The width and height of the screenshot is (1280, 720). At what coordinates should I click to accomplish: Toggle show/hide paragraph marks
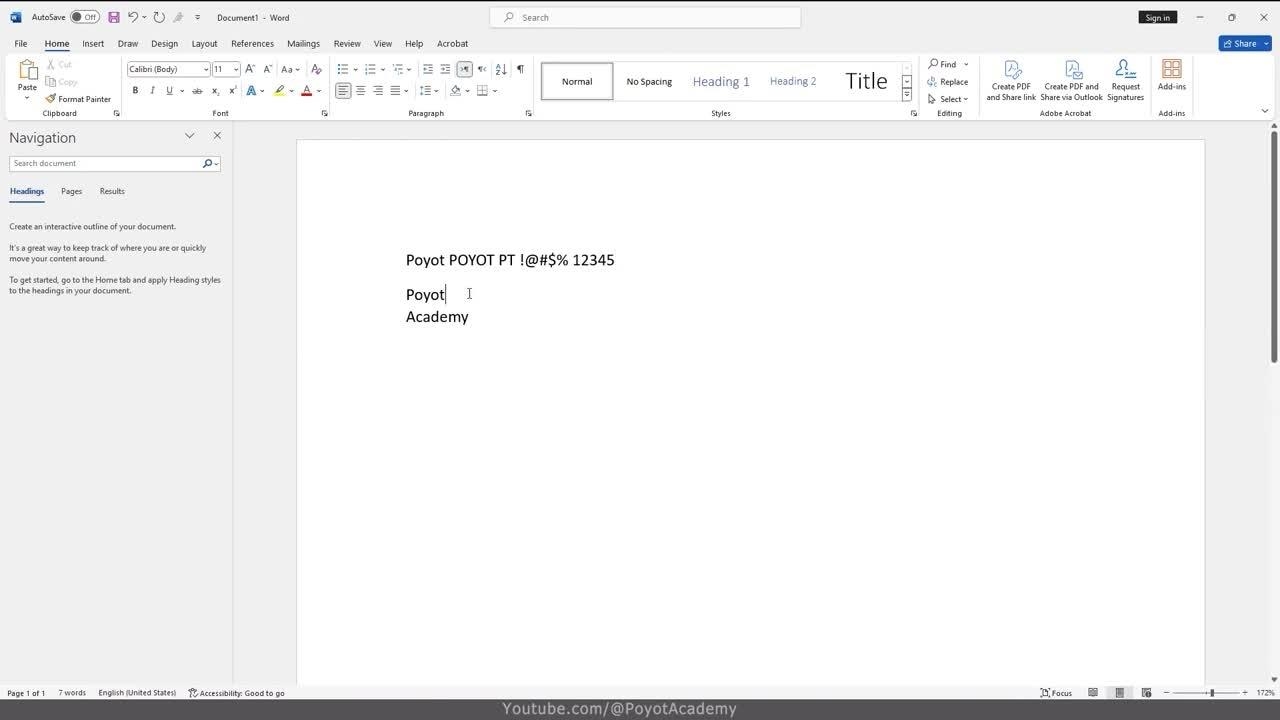click(x=520, y=69)
